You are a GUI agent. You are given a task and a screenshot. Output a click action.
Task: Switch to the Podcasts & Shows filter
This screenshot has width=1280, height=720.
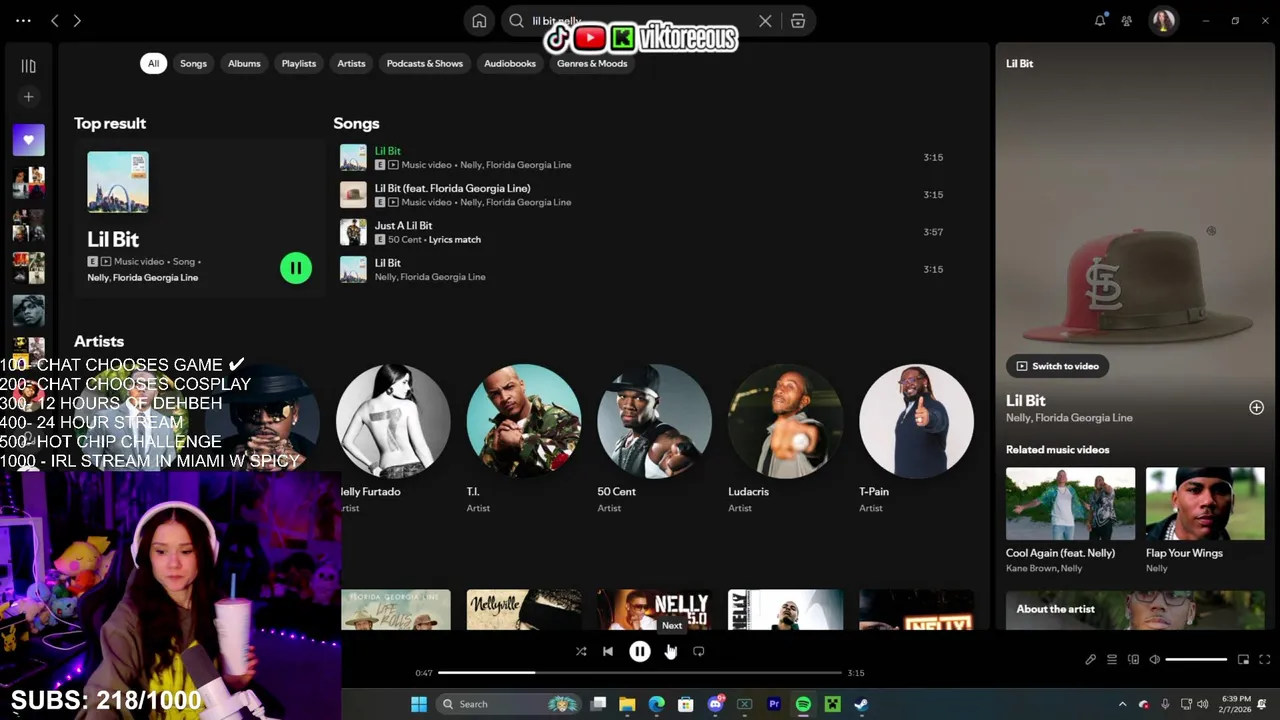[425, 63]
